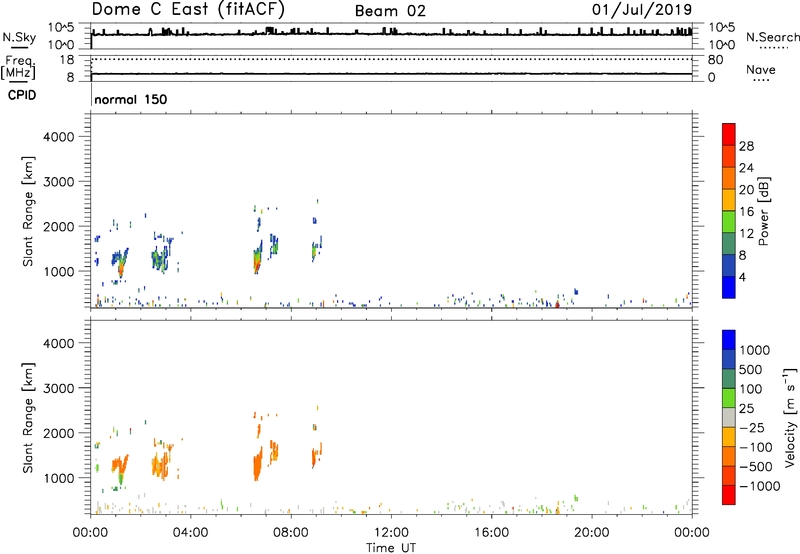The width and height of the screenshot is (800, 554).
Task: Select the "24" power colorbar label
Action: tap(746, 168)
